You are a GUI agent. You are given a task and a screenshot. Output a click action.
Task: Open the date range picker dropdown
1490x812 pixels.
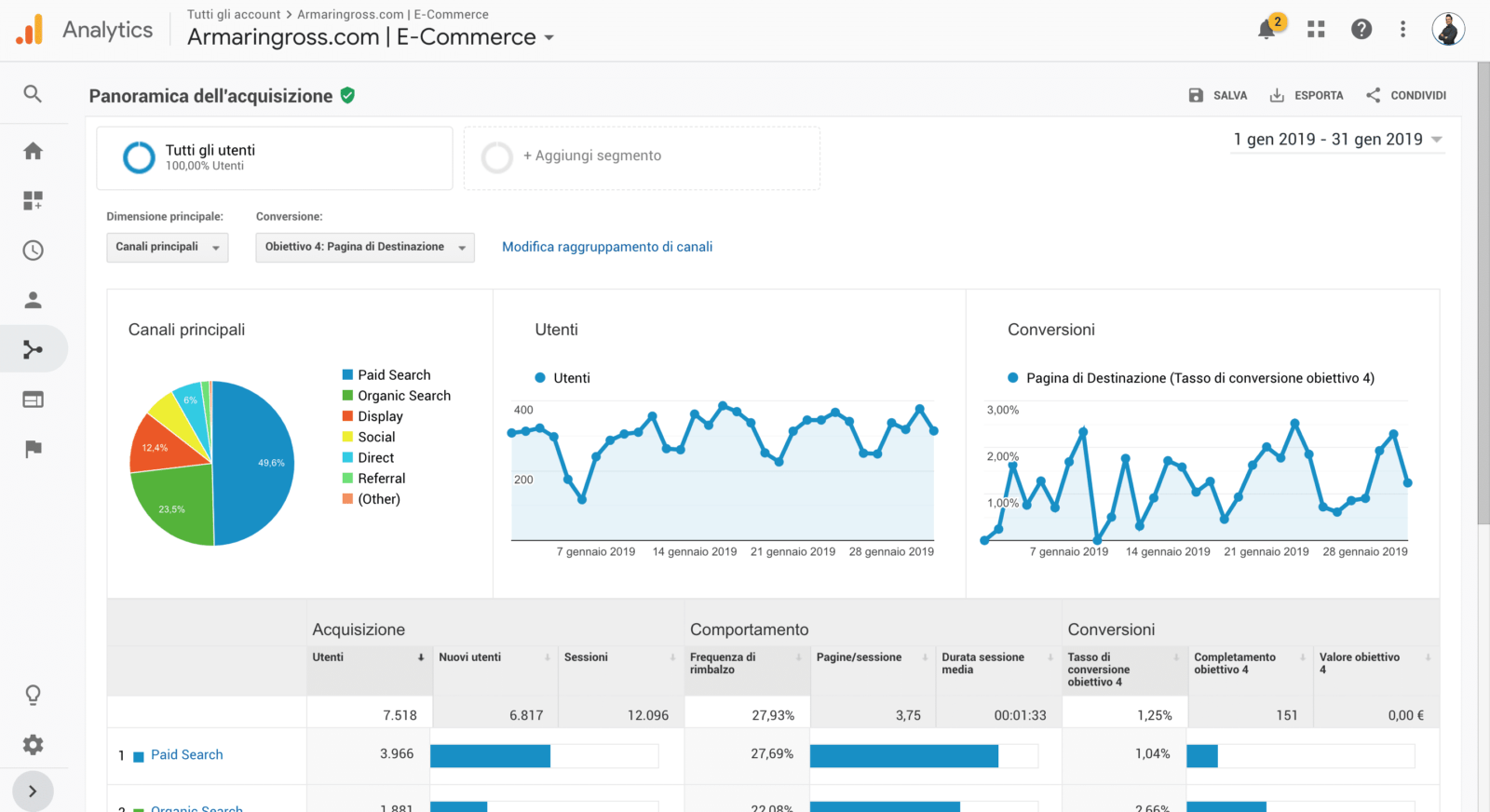pyautogui.click(x=1337, y=140)
